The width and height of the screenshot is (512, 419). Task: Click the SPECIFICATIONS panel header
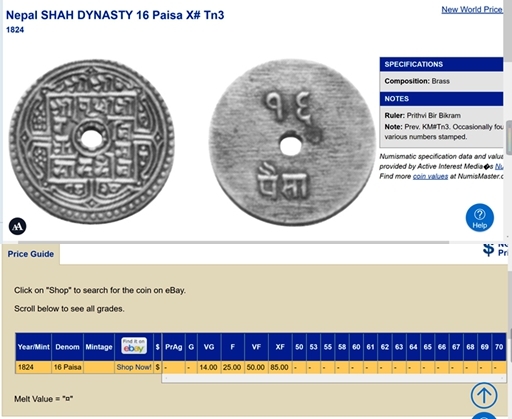click(441, 64)
